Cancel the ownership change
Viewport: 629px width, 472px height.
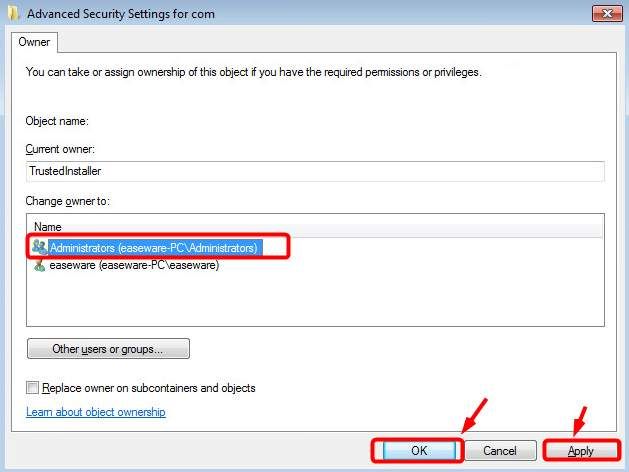pos(499,451)
